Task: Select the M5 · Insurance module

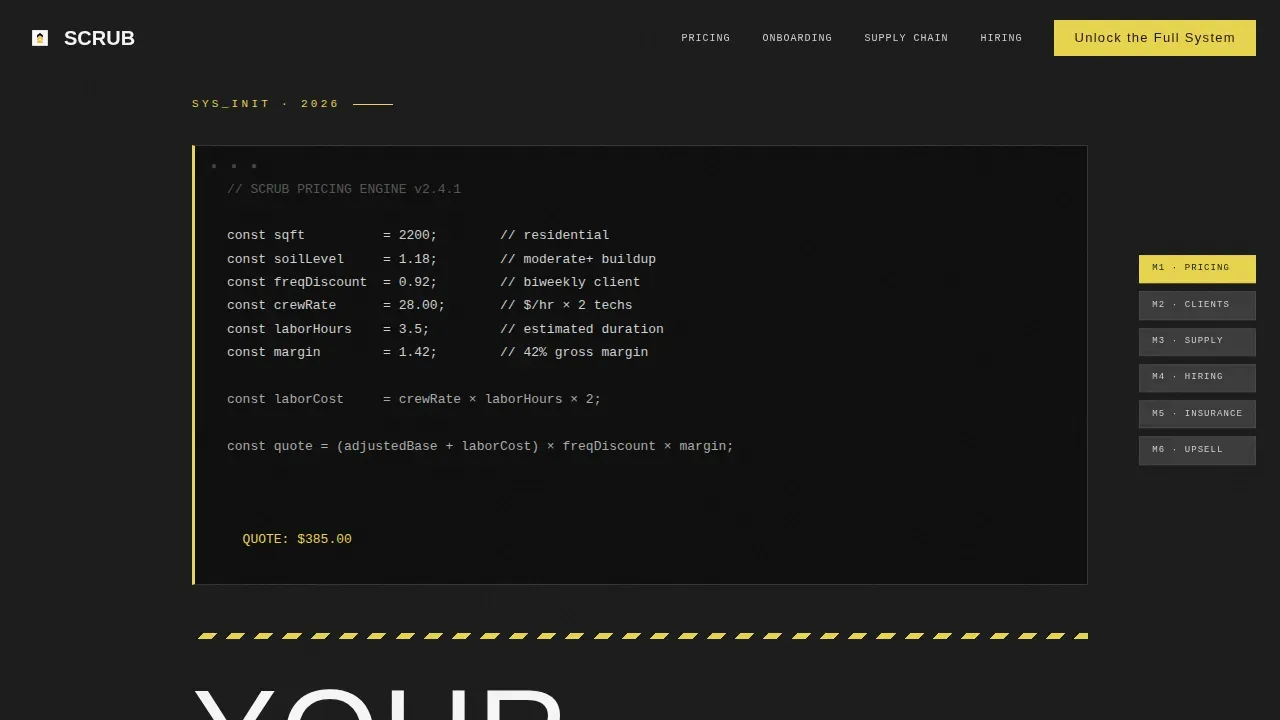Action: pyautogui.click(x=1197, y=414)
